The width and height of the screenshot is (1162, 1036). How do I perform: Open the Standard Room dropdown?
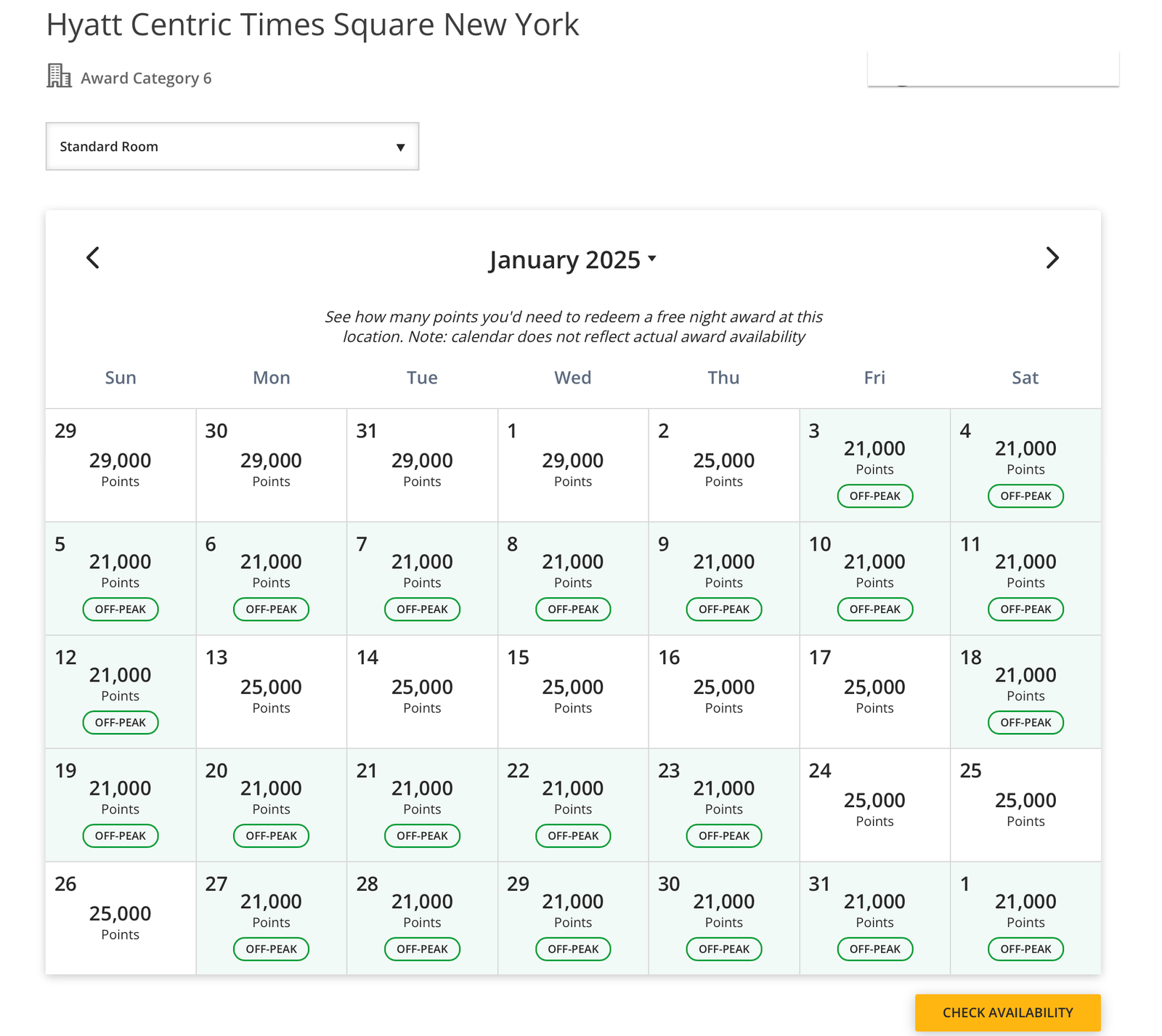coord(232,147)
